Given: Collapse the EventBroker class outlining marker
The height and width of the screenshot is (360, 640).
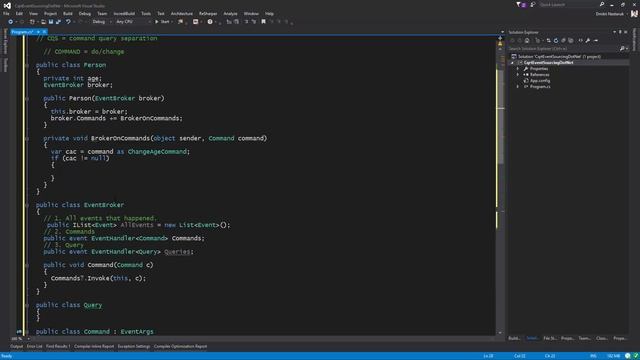Looking at the screenshot, I should pos(27,205).
